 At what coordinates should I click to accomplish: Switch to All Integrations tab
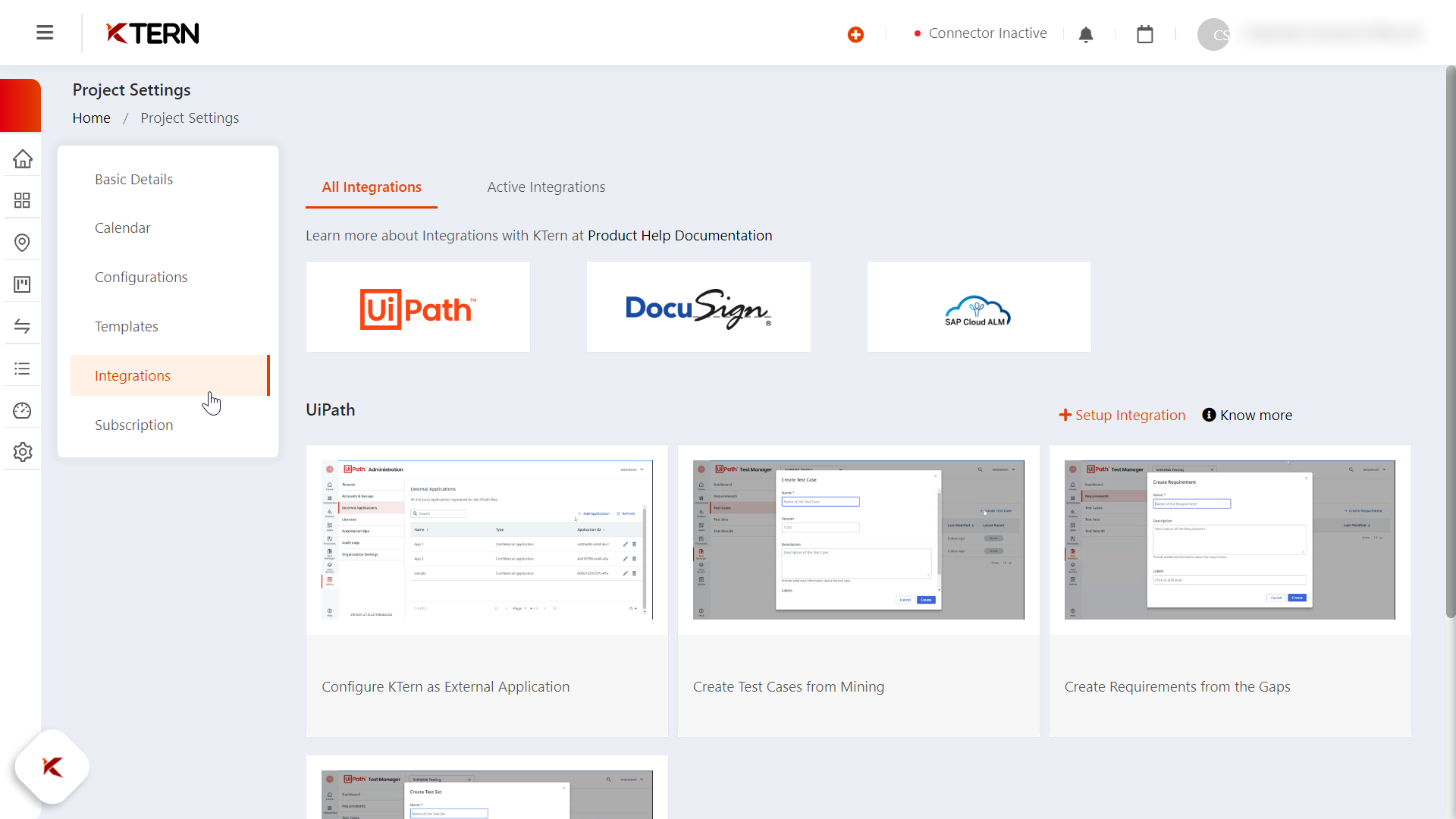[372, 187]
